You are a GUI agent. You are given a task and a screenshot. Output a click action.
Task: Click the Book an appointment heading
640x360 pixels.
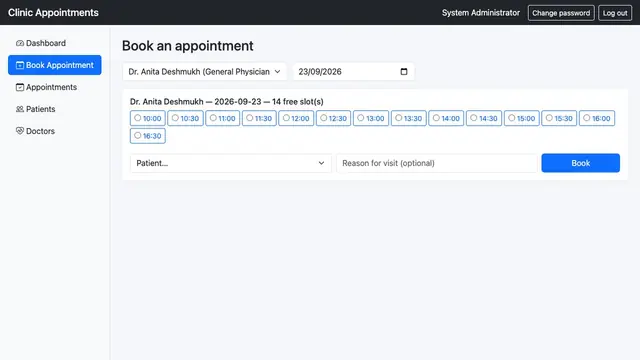pyautogui.click(x=188, y=46)
